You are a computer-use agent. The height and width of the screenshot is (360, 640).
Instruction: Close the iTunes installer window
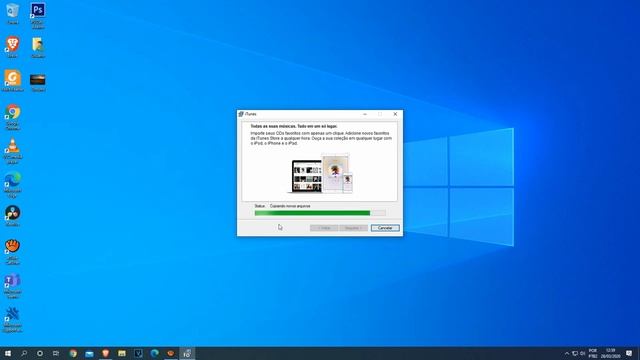point(395,114)
